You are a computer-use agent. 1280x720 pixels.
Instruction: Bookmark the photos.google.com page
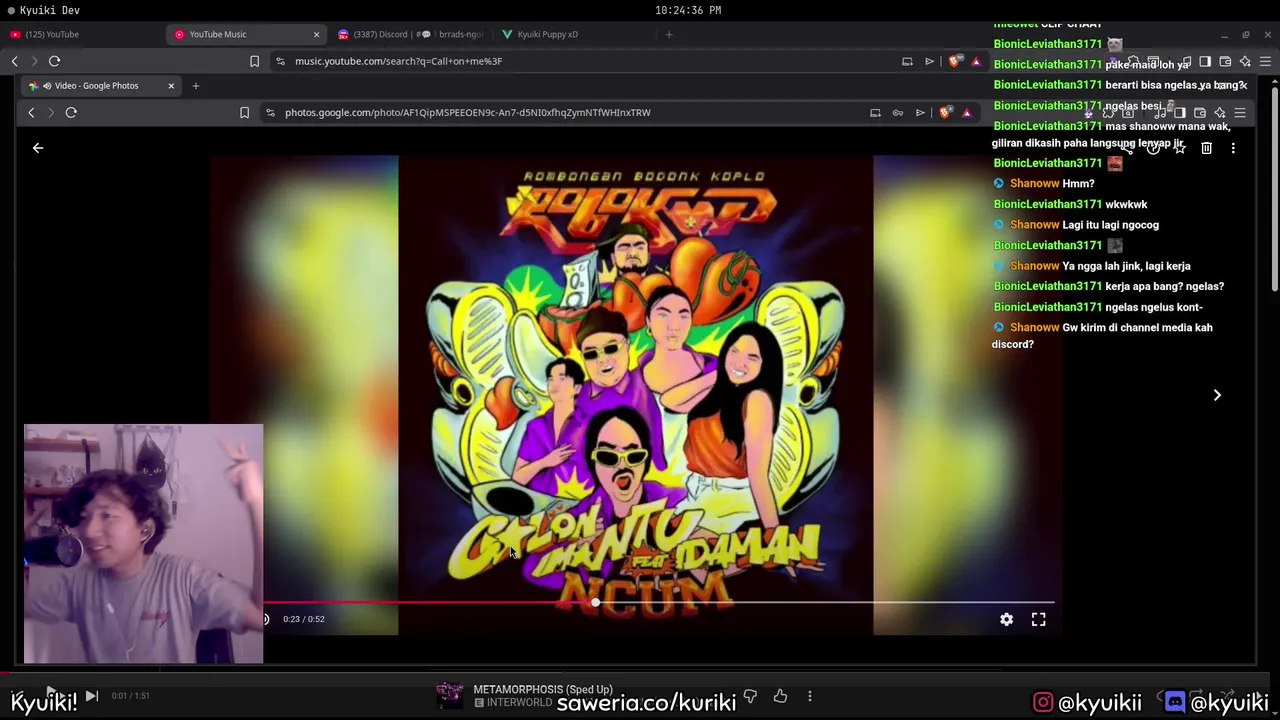point(244,112)
